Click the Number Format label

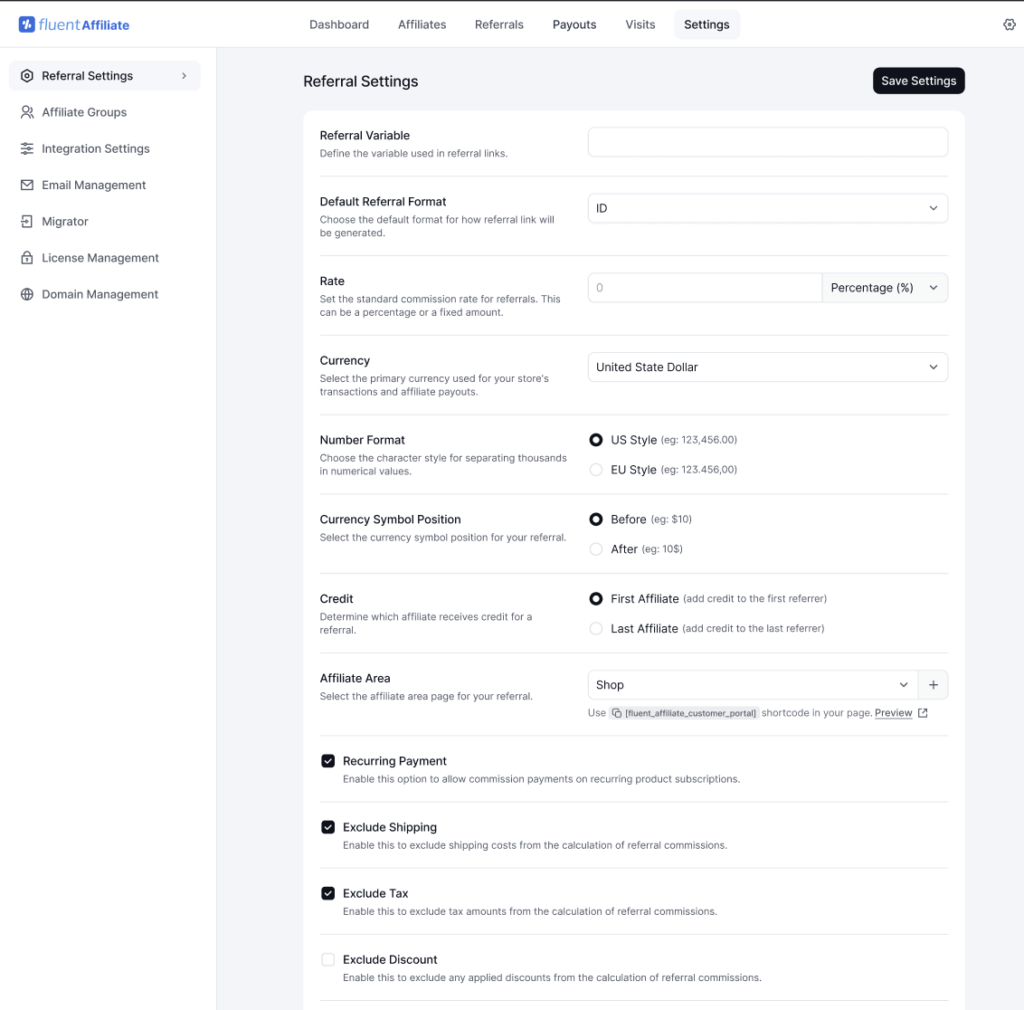coord(362,440)
